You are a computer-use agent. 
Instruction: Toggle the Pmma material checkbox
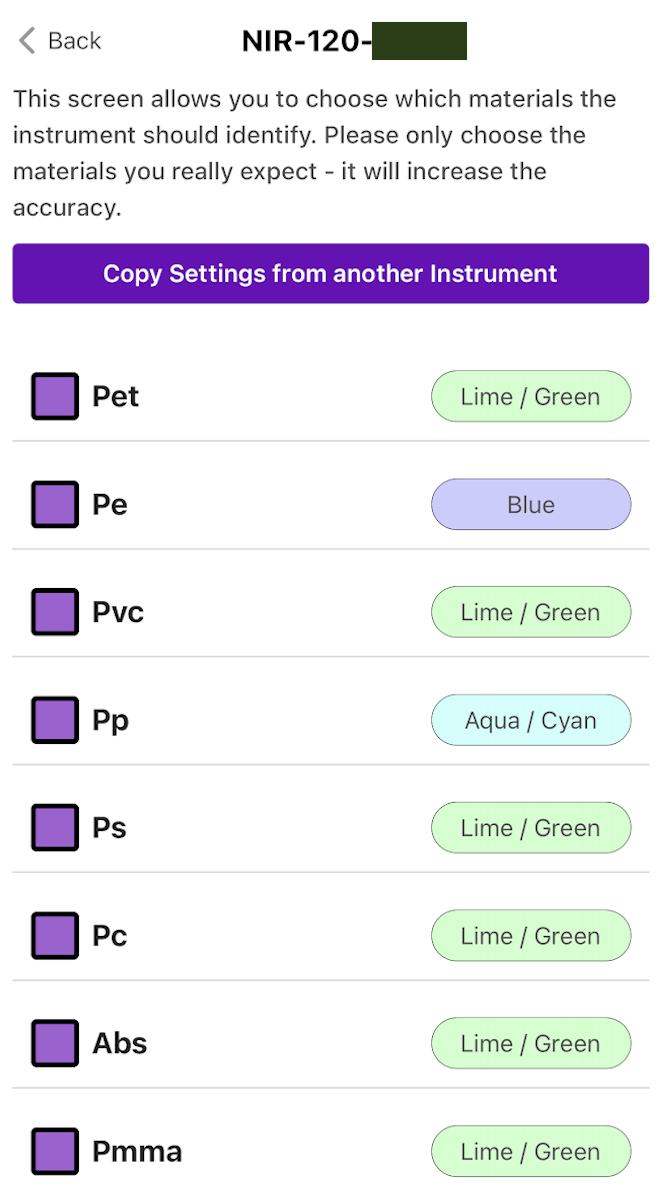click(x=55, y=1151)
